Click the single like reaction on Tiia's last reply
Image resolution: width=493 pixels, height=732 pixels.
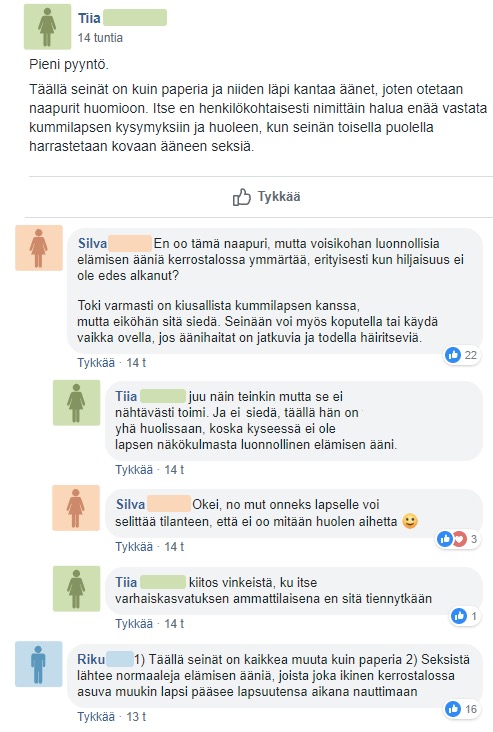click(x=465, y=616)
